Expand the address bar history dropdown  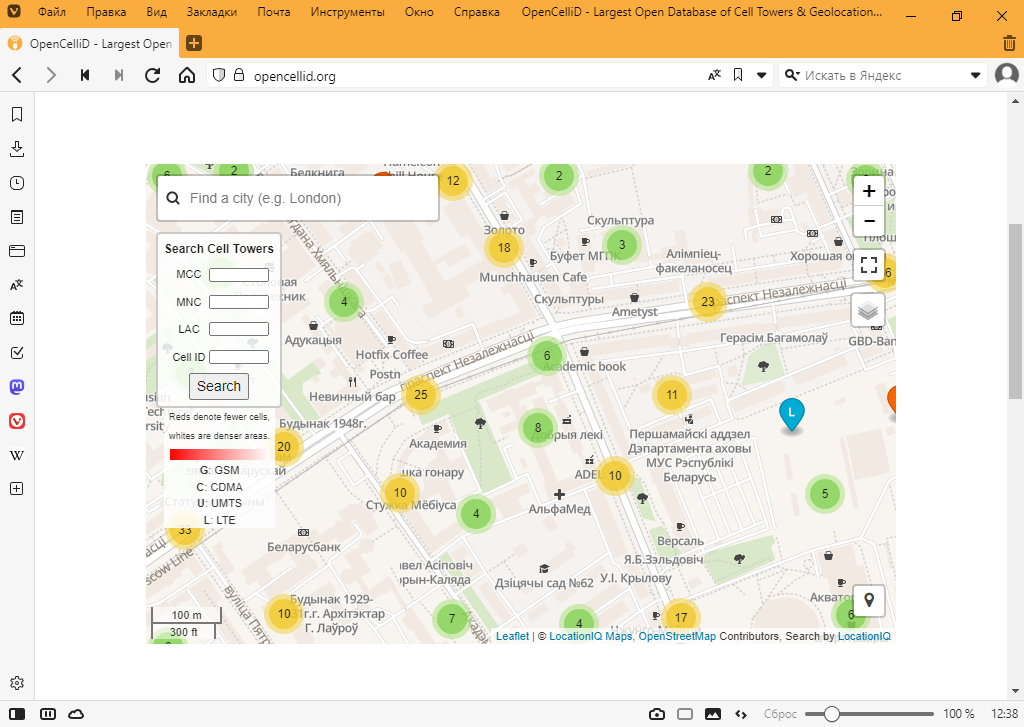[x=762, y=75]
